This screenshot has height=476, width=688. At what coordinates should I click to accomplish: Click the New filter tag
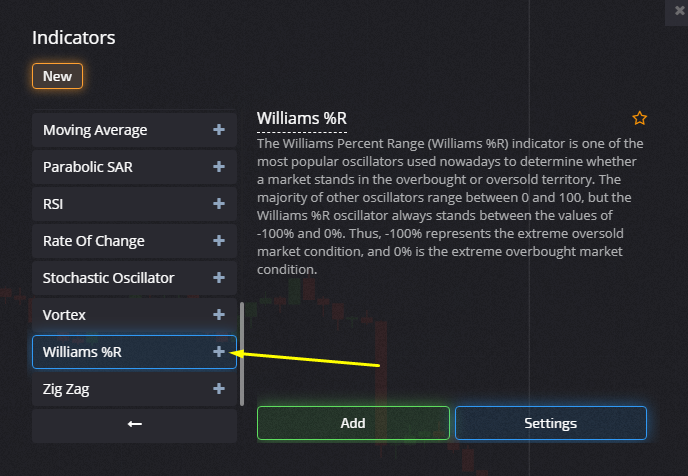(57, 76)
